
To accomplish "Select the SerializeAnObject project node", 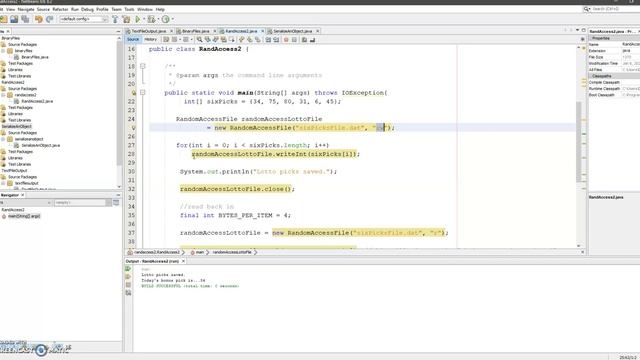I will 16,127.
